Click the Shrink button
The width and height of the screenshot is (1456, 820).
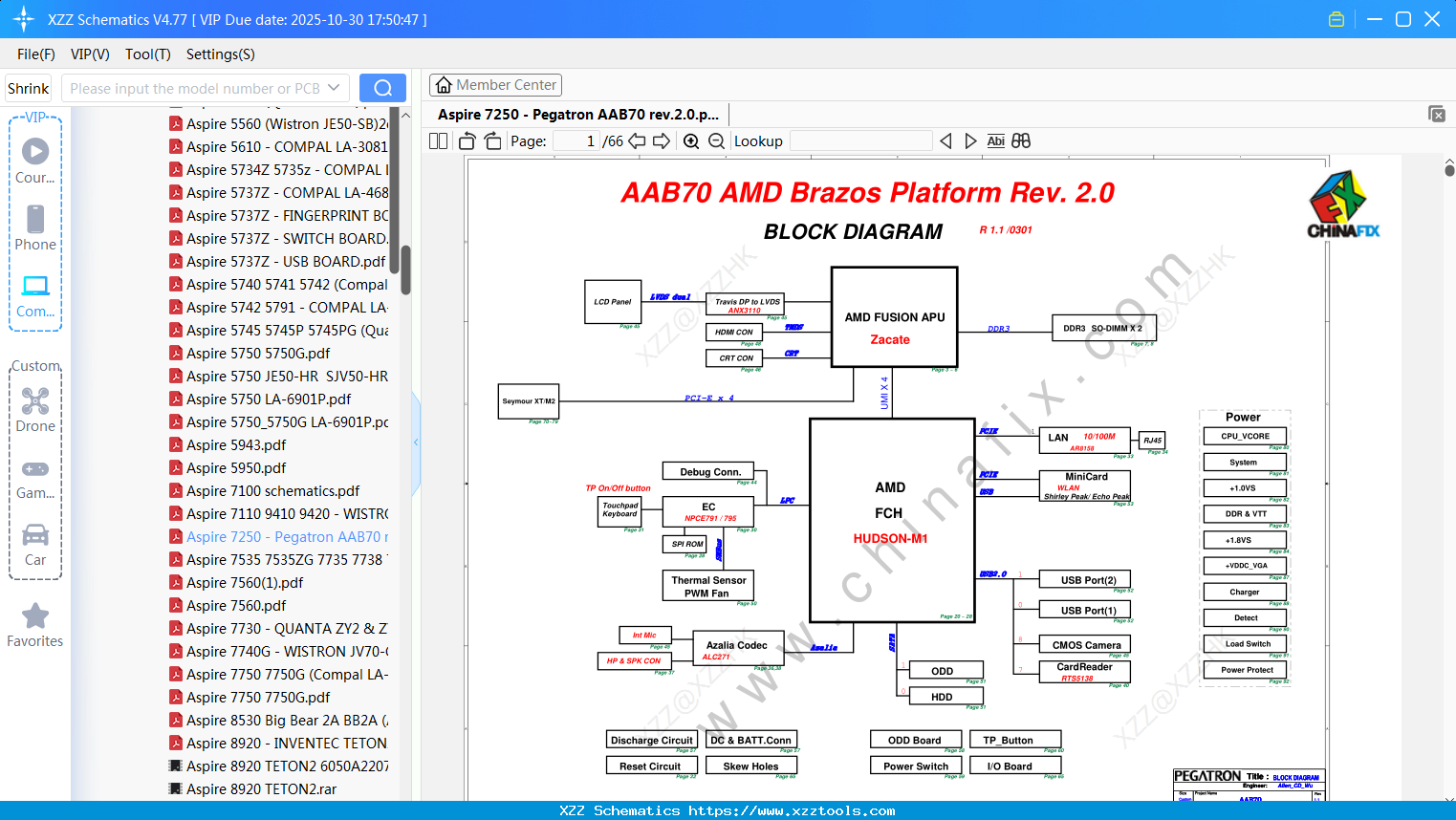pos(28,88)
